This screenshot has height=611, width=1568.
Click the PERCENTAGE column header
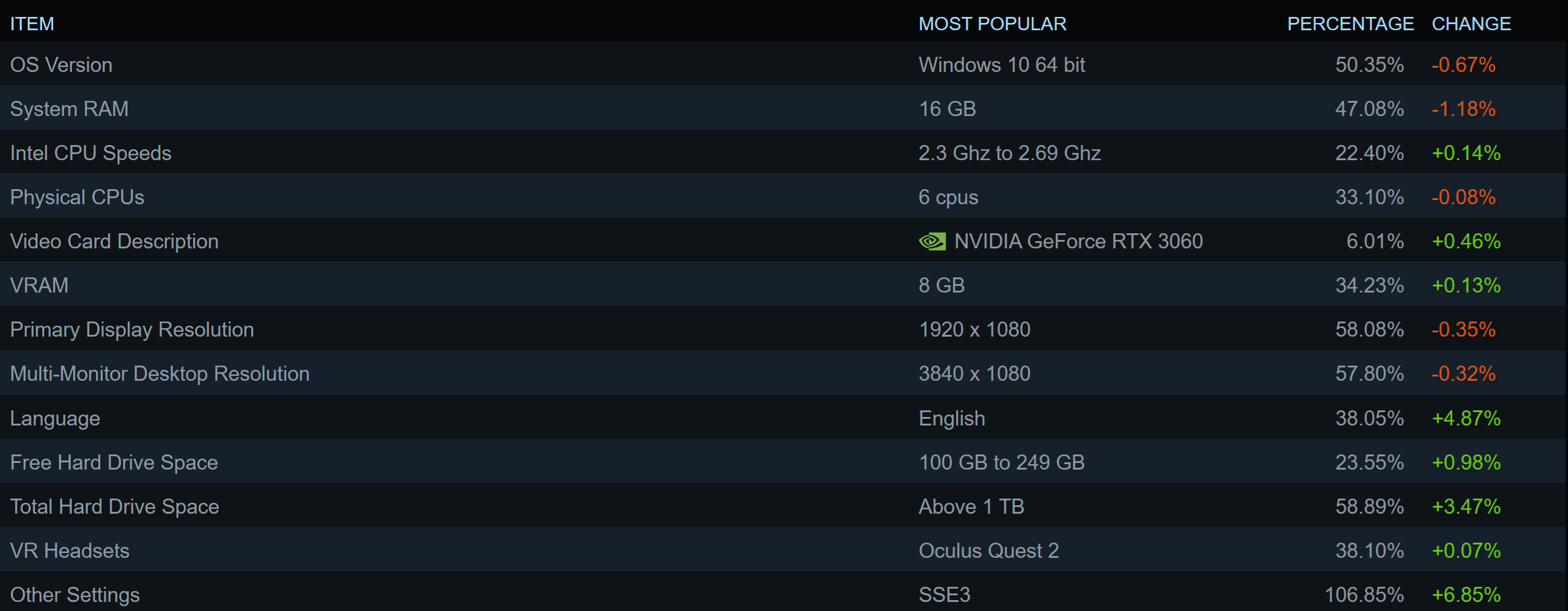(x=1350, y=24)
